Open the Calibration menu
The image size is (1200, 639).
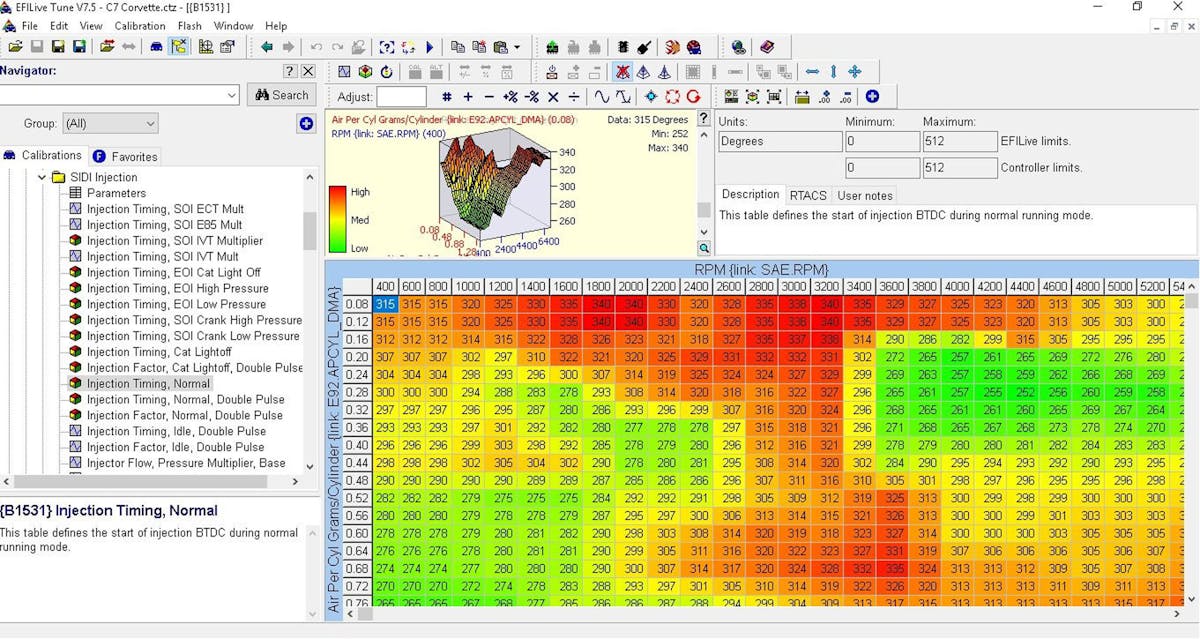(x=140, y=26)
